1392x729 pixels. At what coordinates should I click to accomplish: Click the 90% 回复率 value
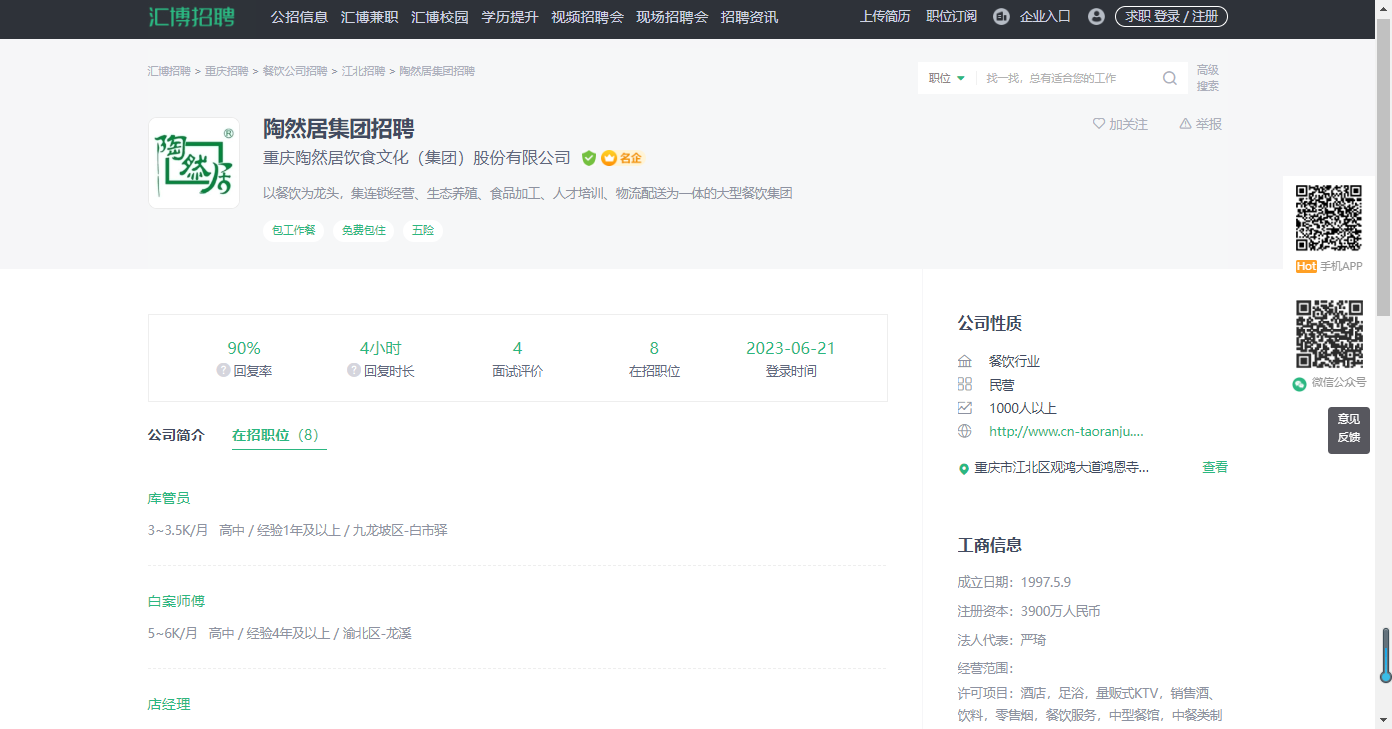pos(244,348)
